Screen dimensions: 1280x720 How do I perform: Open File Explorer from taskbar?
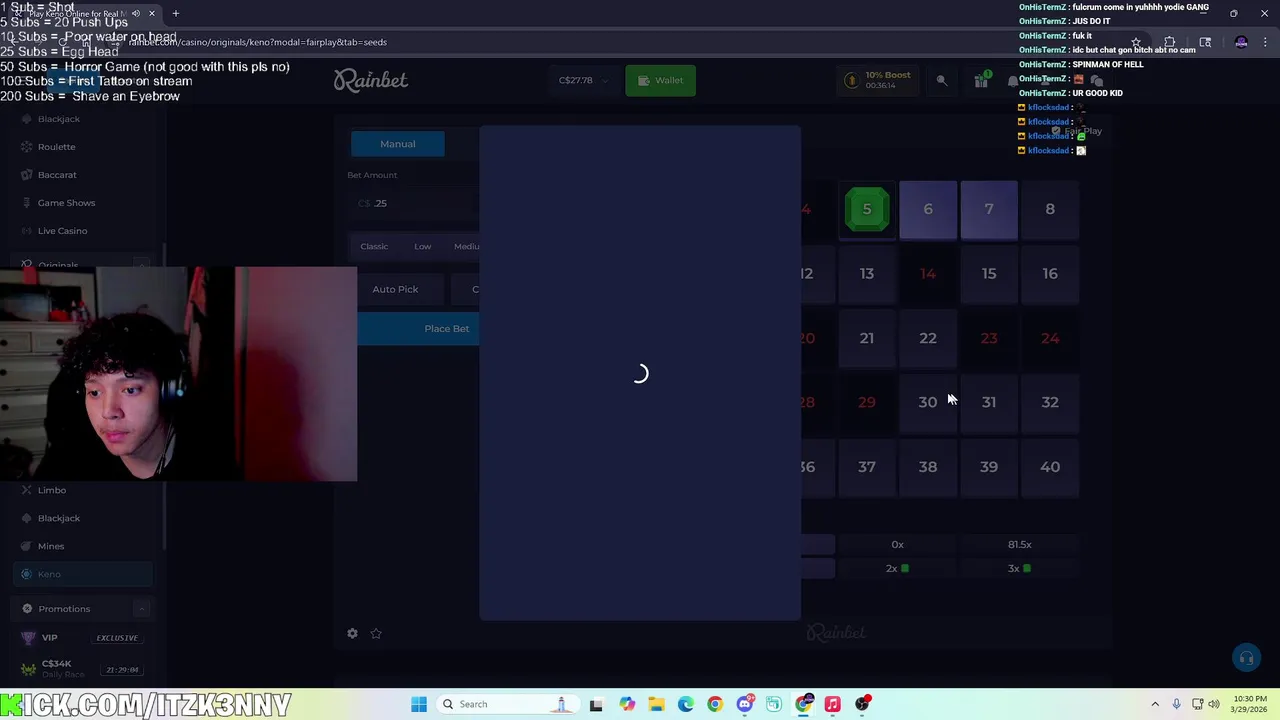click(656, 704)
